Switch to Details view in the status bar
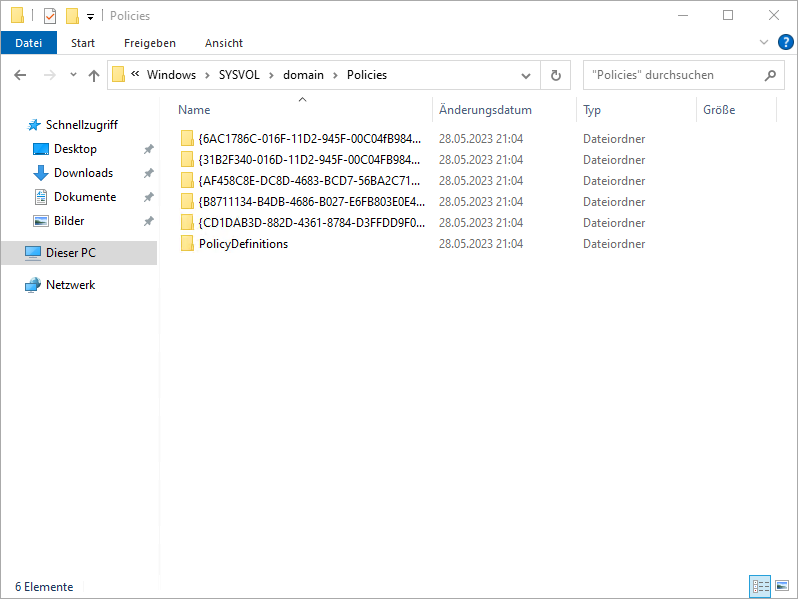This screenshot has height=599, width=798. (760, 586)
